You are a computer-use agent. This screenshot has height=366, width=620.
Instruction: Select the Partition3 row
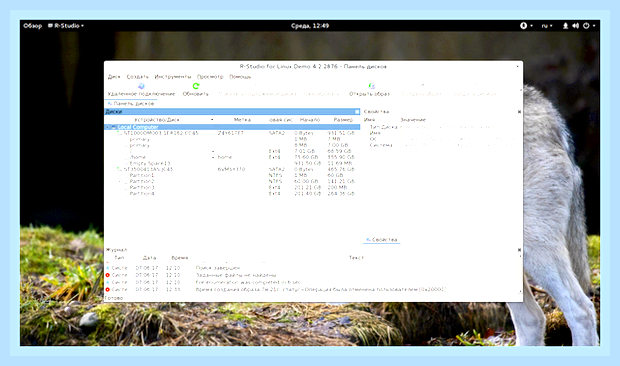(x=232, y=187)
